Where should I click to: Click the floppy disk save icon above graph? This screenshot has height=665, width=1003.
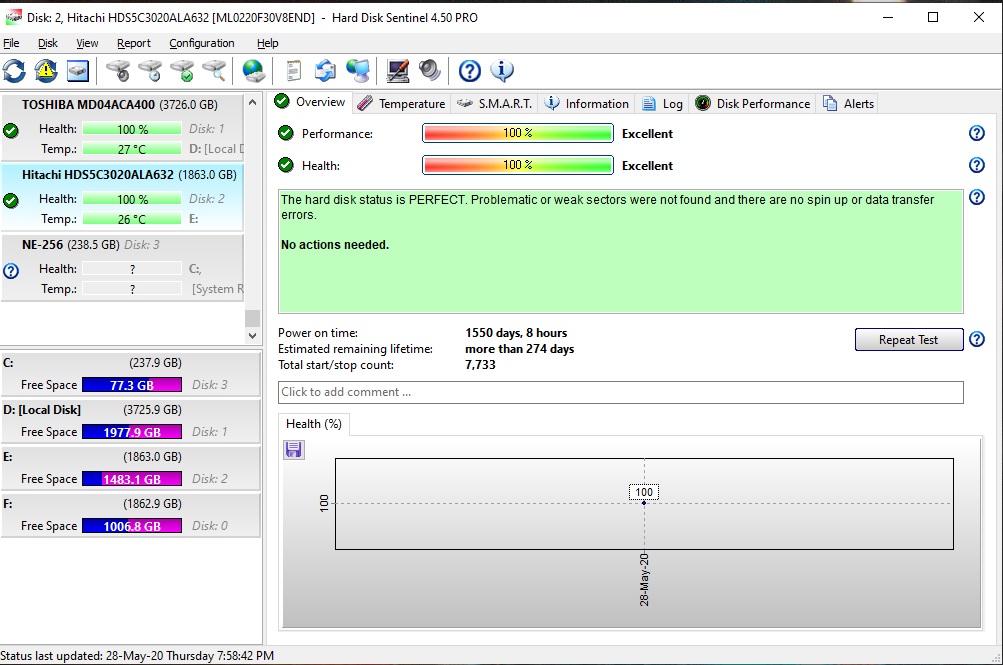tap(294, 450)
